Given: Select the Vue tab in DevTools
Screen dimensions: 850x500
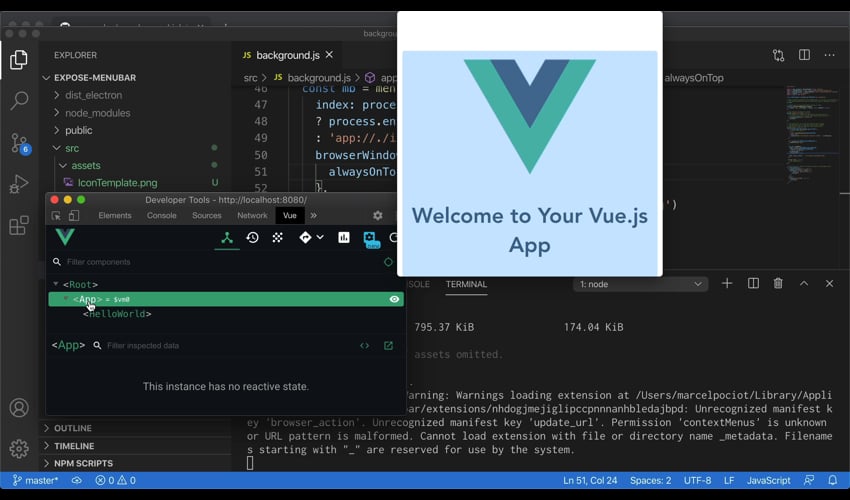Looking at the screenshot, I should [290, 216].
